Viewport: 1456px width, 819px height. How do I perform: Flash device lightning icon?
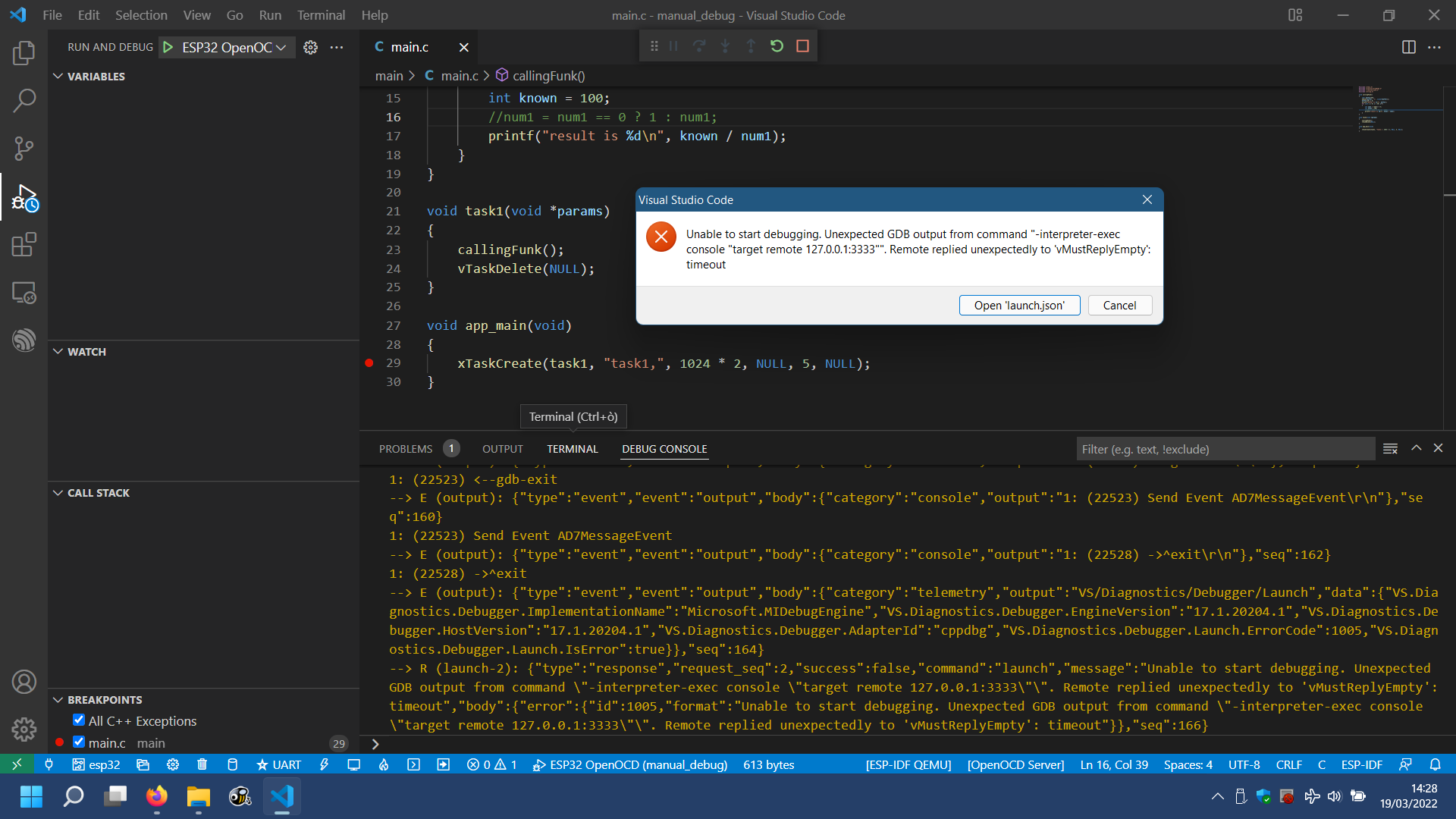click(324, 764)
